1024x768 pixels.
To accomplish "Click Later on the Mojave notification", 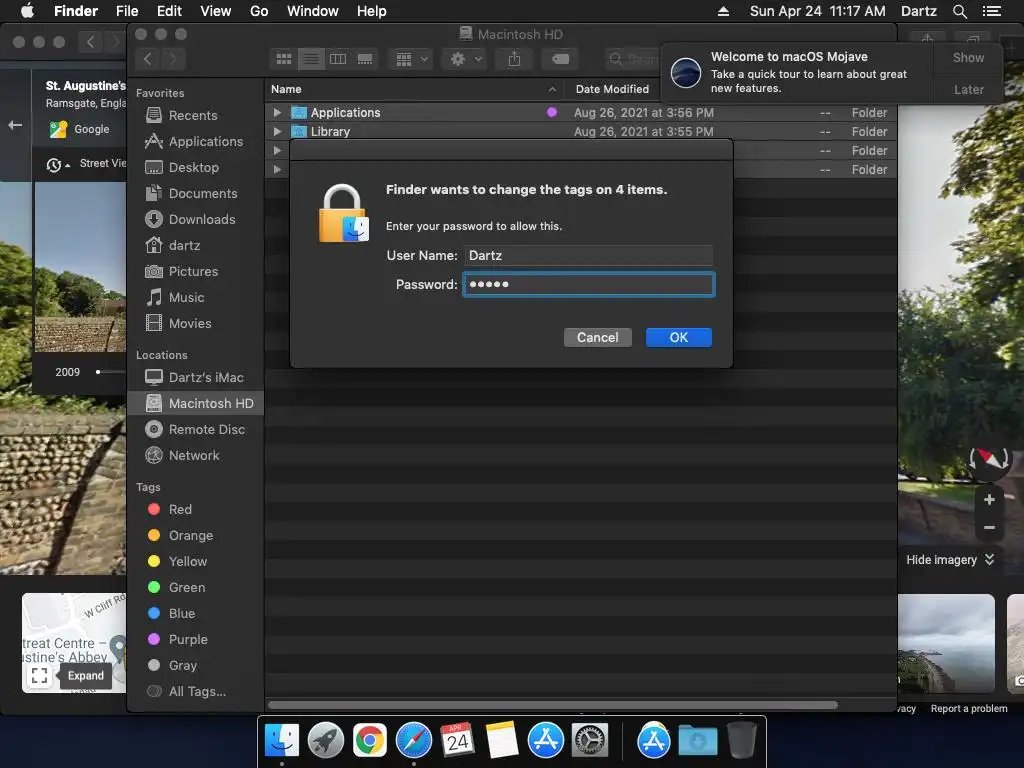I will (968, 89).
